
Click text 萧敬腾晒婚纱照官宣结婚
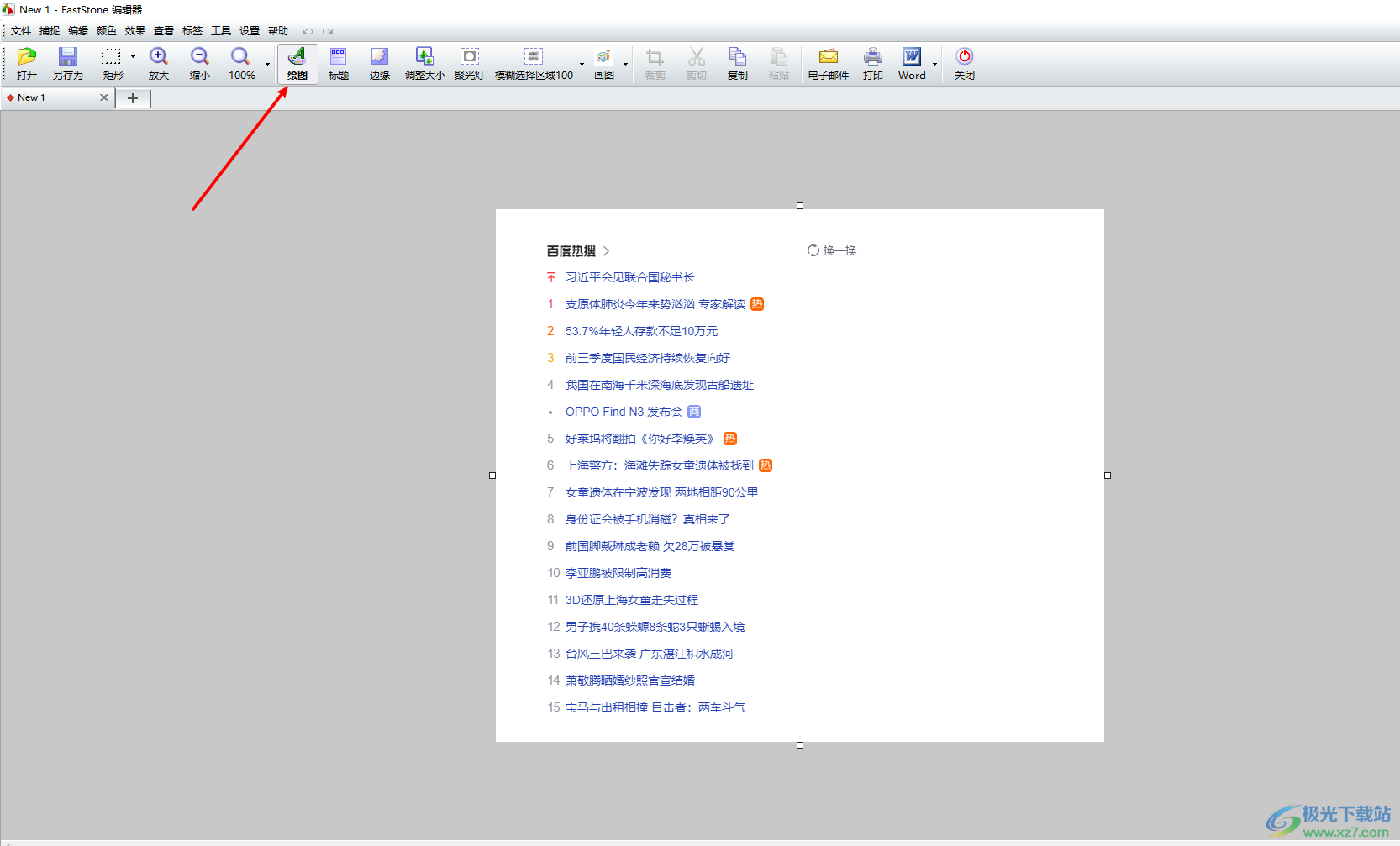[629, 680]
